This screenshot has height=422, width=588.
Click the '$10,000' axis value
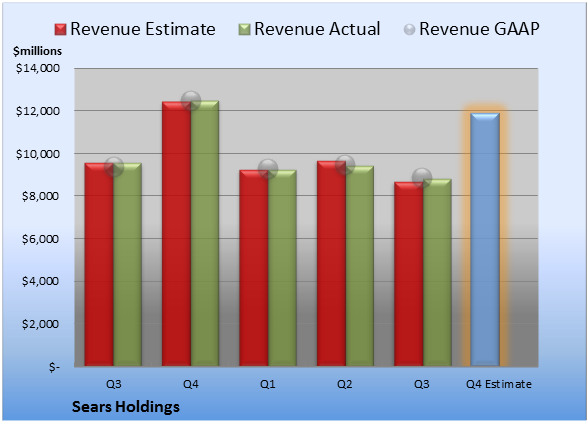tap(38, 154)
